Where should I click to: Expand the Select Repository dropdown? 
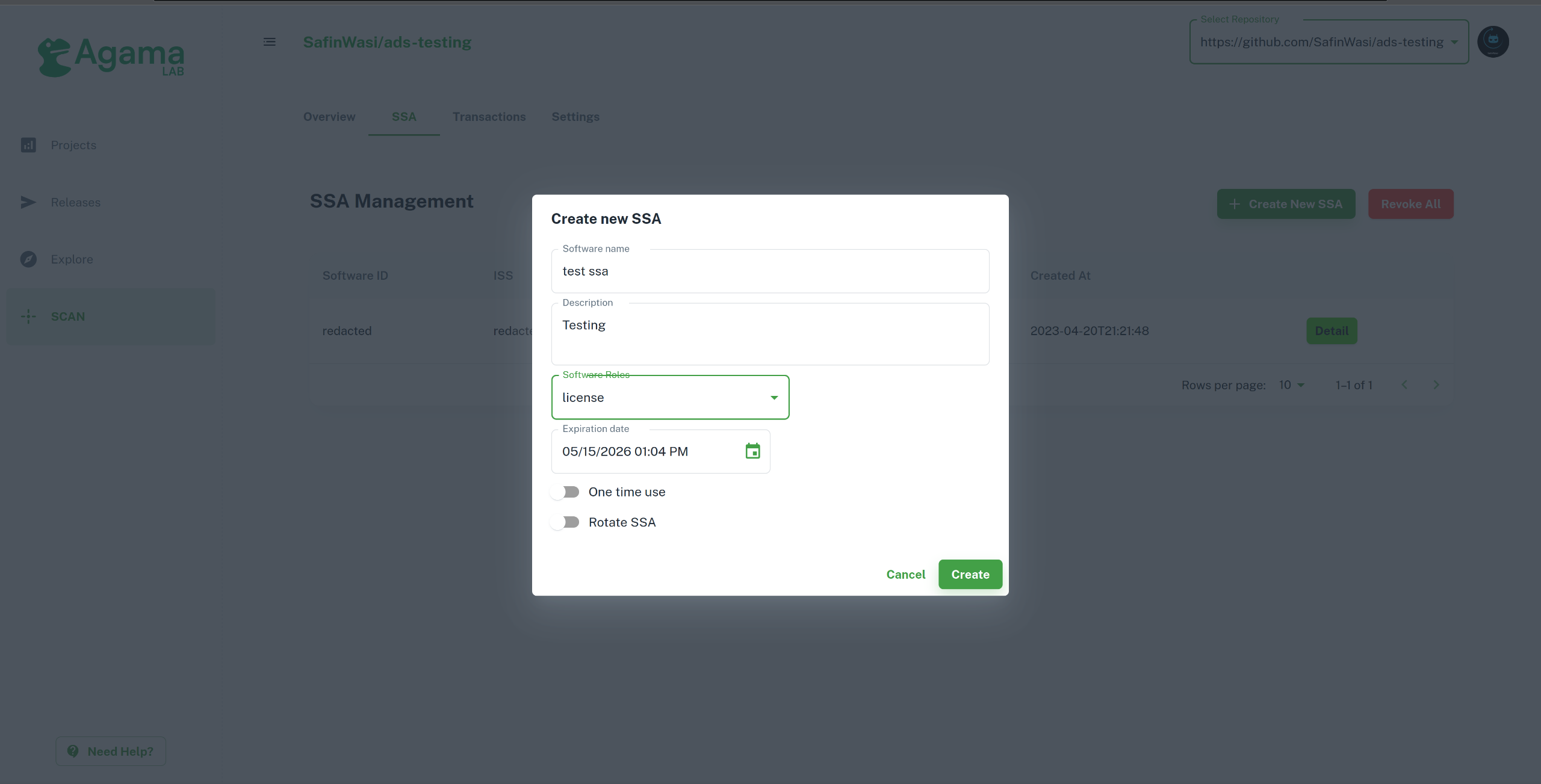[1454, 42]
